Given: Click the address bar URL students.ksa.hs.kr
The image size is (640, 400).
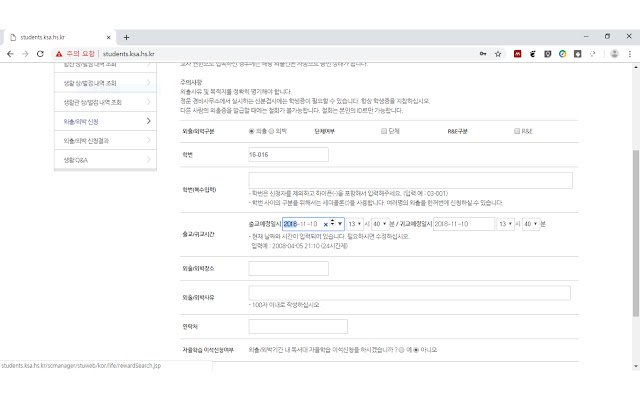Looking at the screenshot, I should (129, 54).
